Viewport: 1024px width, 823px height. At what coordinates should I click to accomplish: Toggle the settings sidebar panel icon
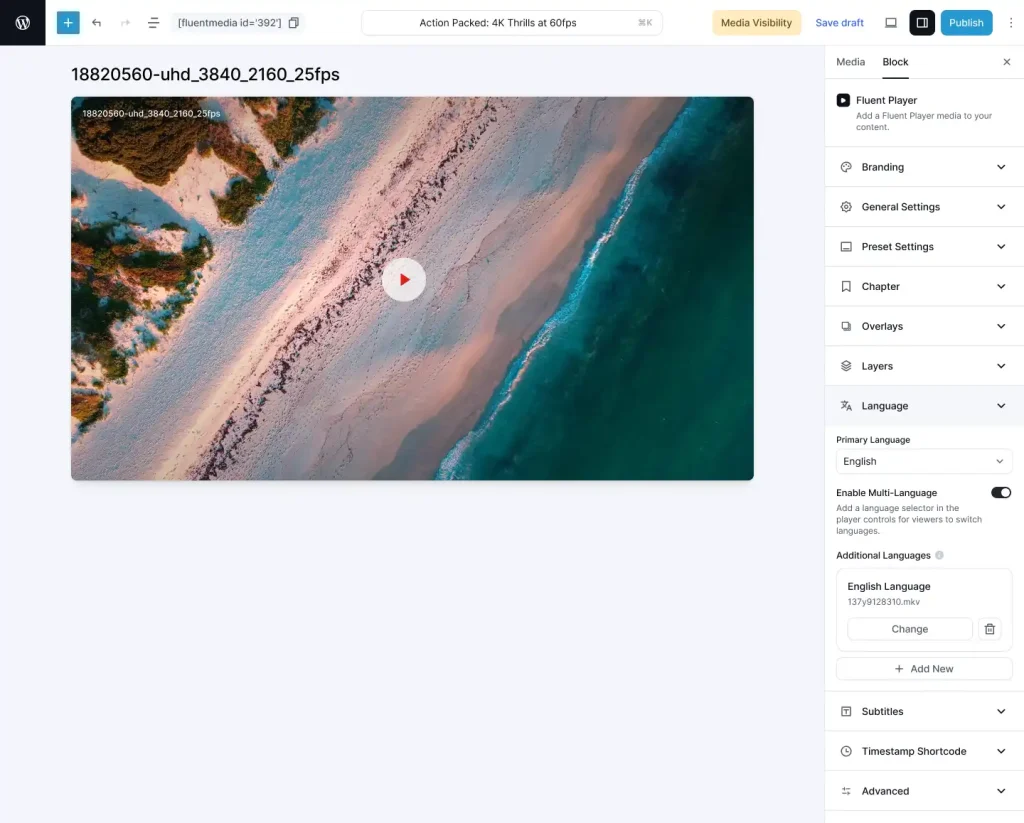click(x=921, y=22)
